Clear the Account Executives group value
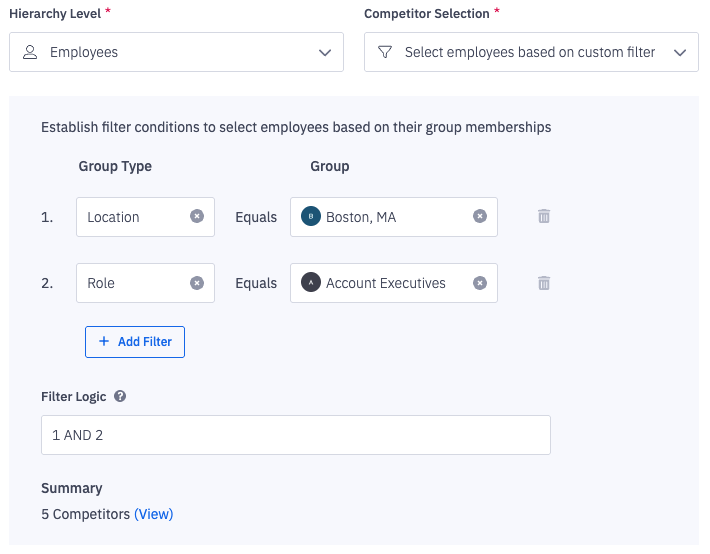 click(480, 283)
